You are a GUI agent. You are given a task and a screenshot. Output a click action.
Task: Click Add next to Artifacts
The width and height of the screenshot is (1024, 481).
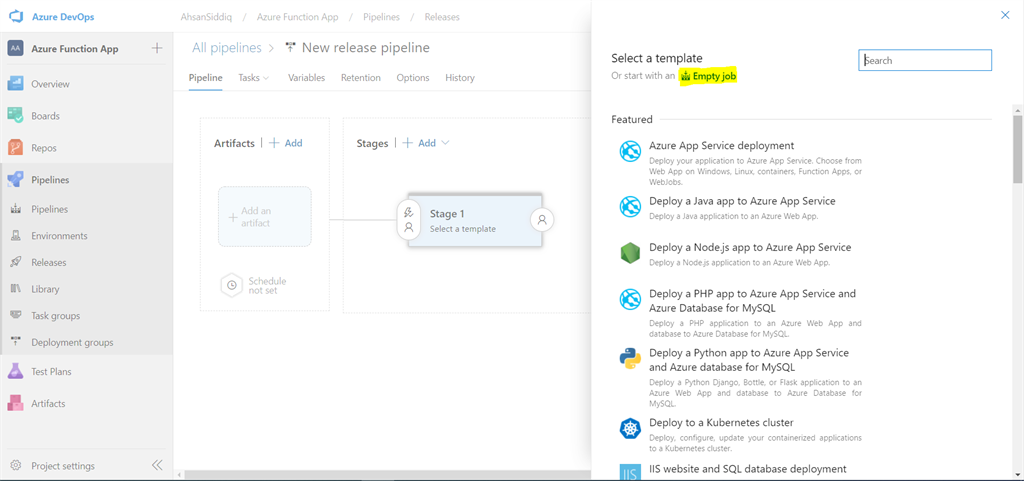click(x=286, y=143)
